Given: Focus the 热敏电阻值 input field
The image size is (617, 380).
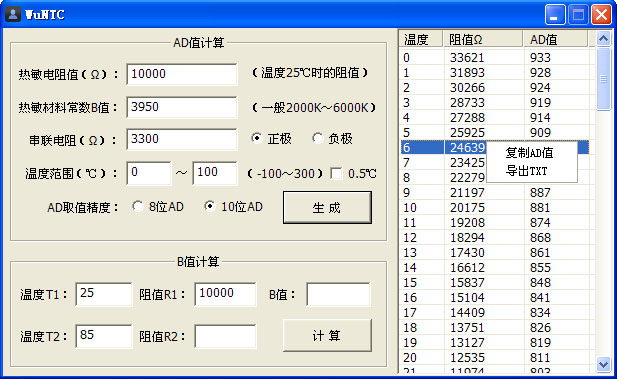Looking at the screenshot, I should (182, 74).
